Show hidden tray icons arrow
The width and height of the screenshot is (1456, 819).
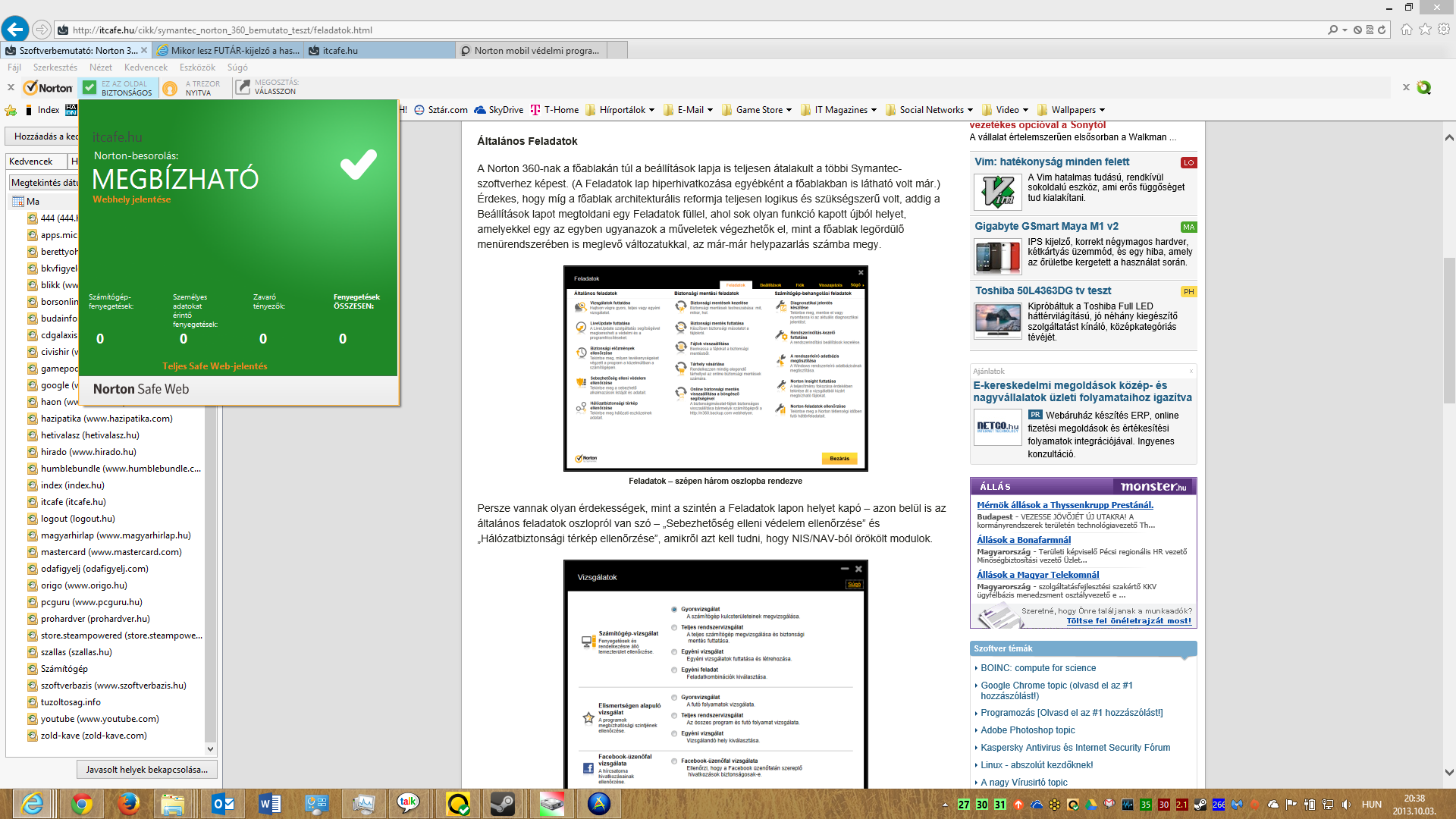click(x=945, y=805)
